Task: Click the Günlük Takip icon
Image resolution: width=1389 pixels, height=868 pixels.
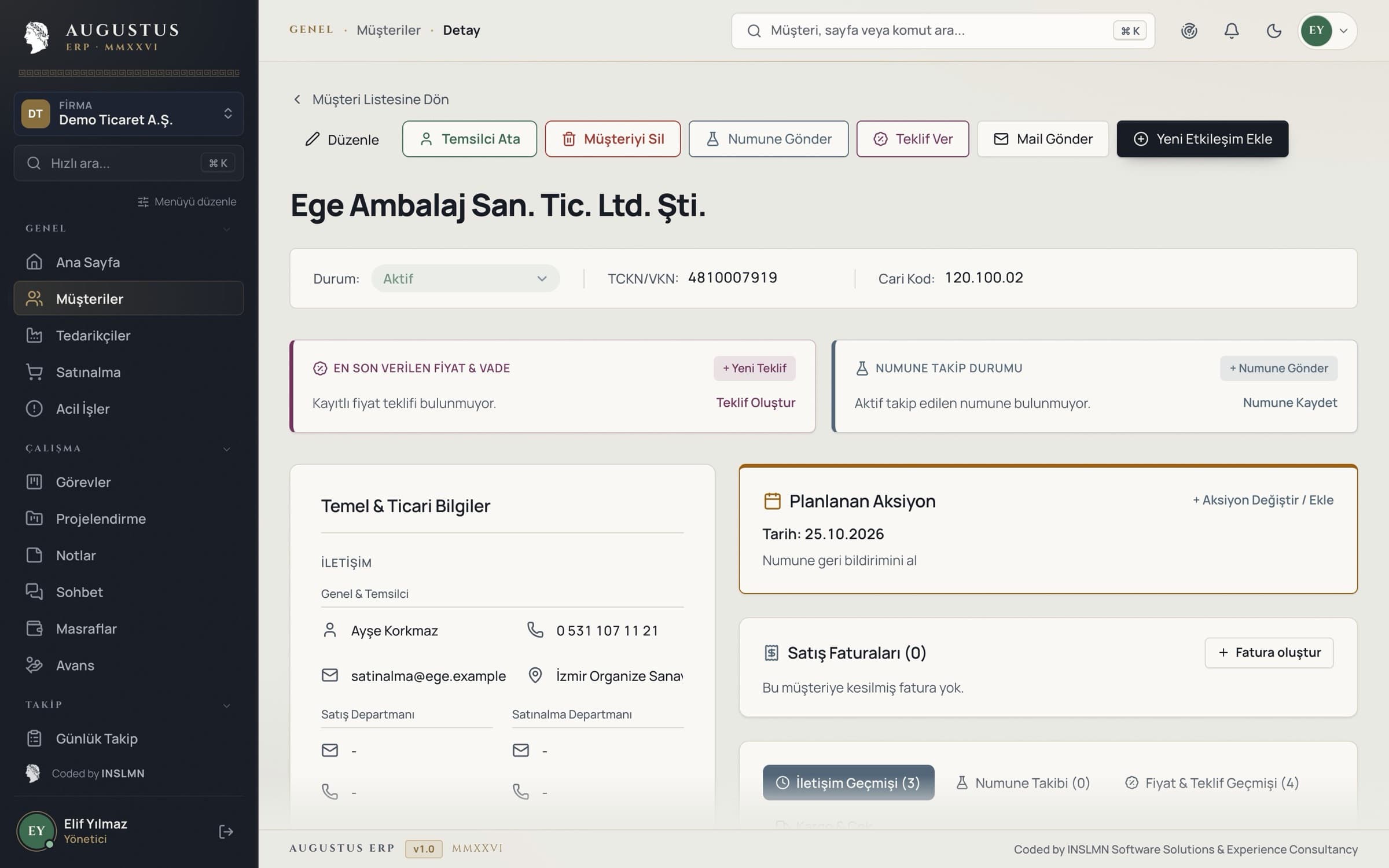Action: [34, 738]
